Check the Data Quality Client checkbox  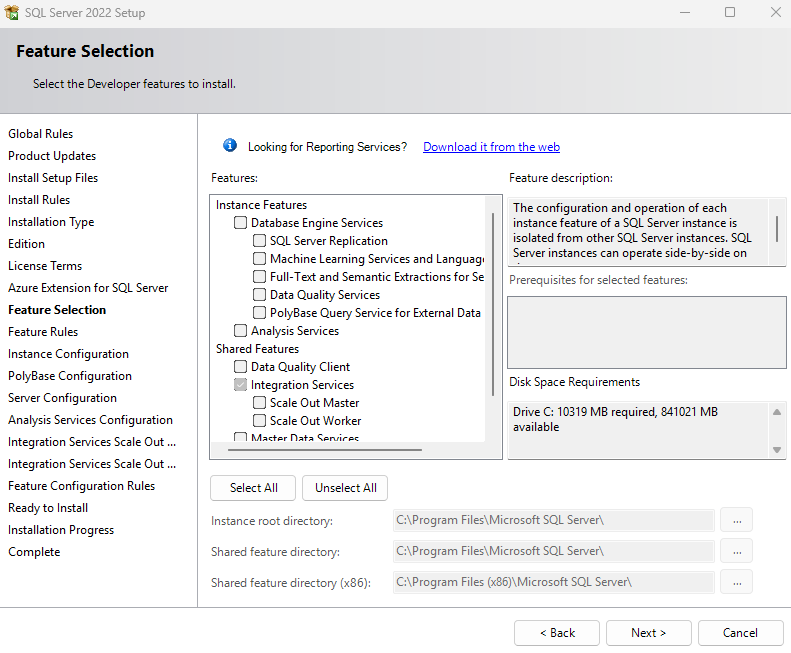click(x=241, y=366)
